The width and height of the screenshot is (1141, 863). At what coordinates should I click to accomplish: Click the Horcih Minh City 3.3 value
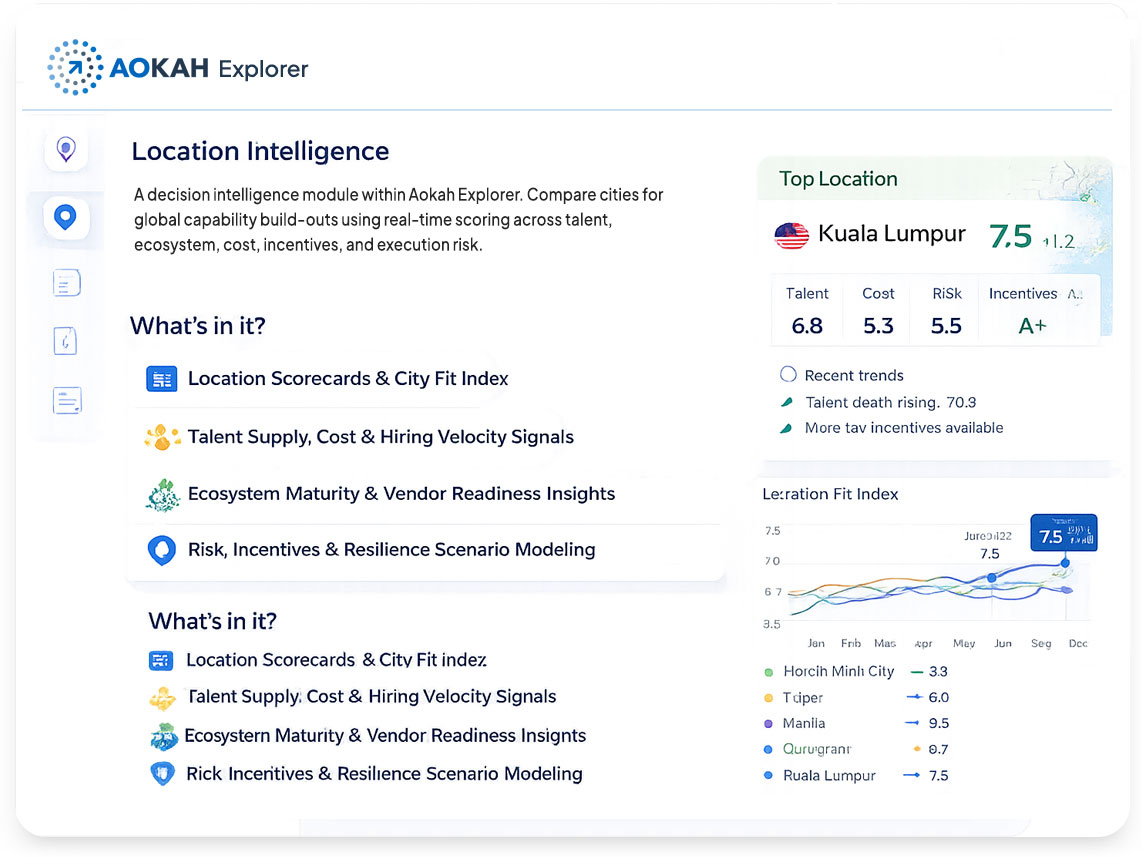tap(939, 672)
